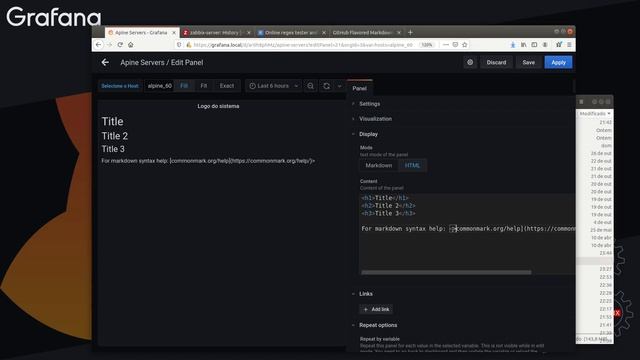This screenshot has width=640, height=360.
Task: Select the 25 de mai row in file manager
Action: coord(595,230)
